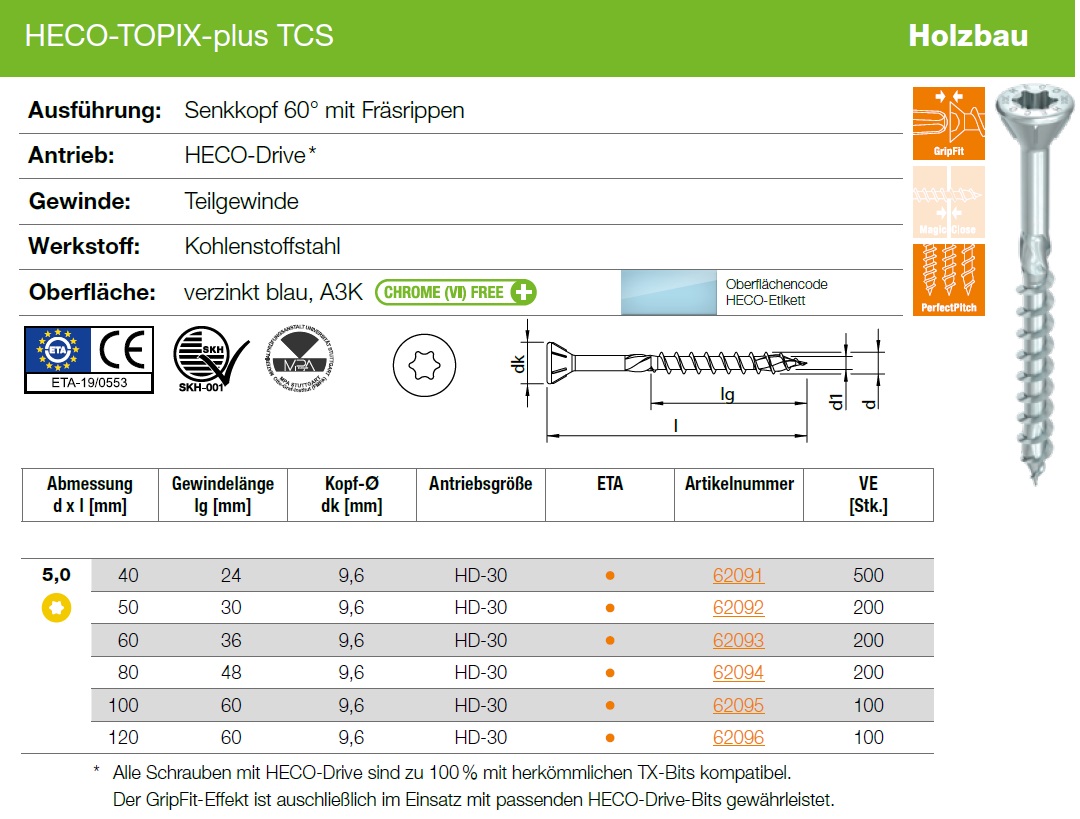Click the PerfectPitch feature icon
The height and width of the screenshot is (819, 1080).
pyautogui.click(x=948, y=280)
